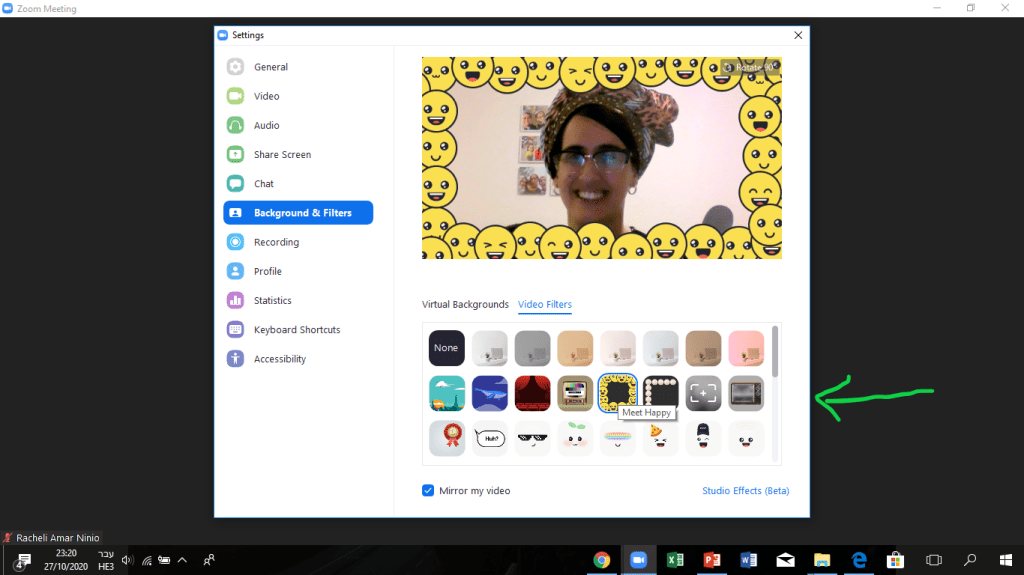Click the video filters list scrollbar
Viewport: 1024px width, 575px height.
775,352
